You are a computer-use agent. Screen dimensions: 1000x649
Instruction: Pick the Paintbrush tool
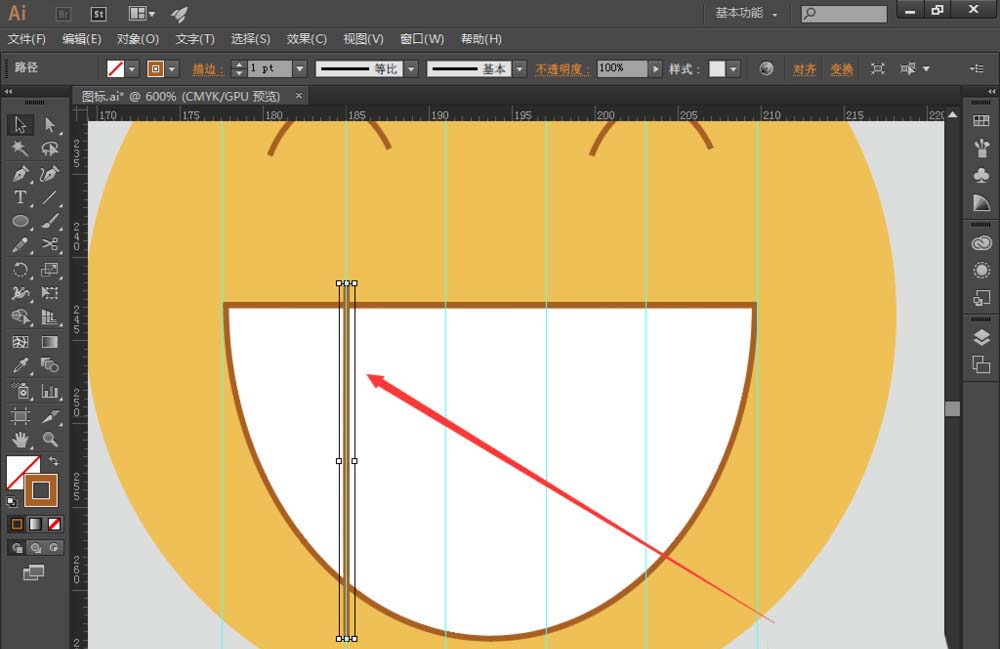click(50, 221)
